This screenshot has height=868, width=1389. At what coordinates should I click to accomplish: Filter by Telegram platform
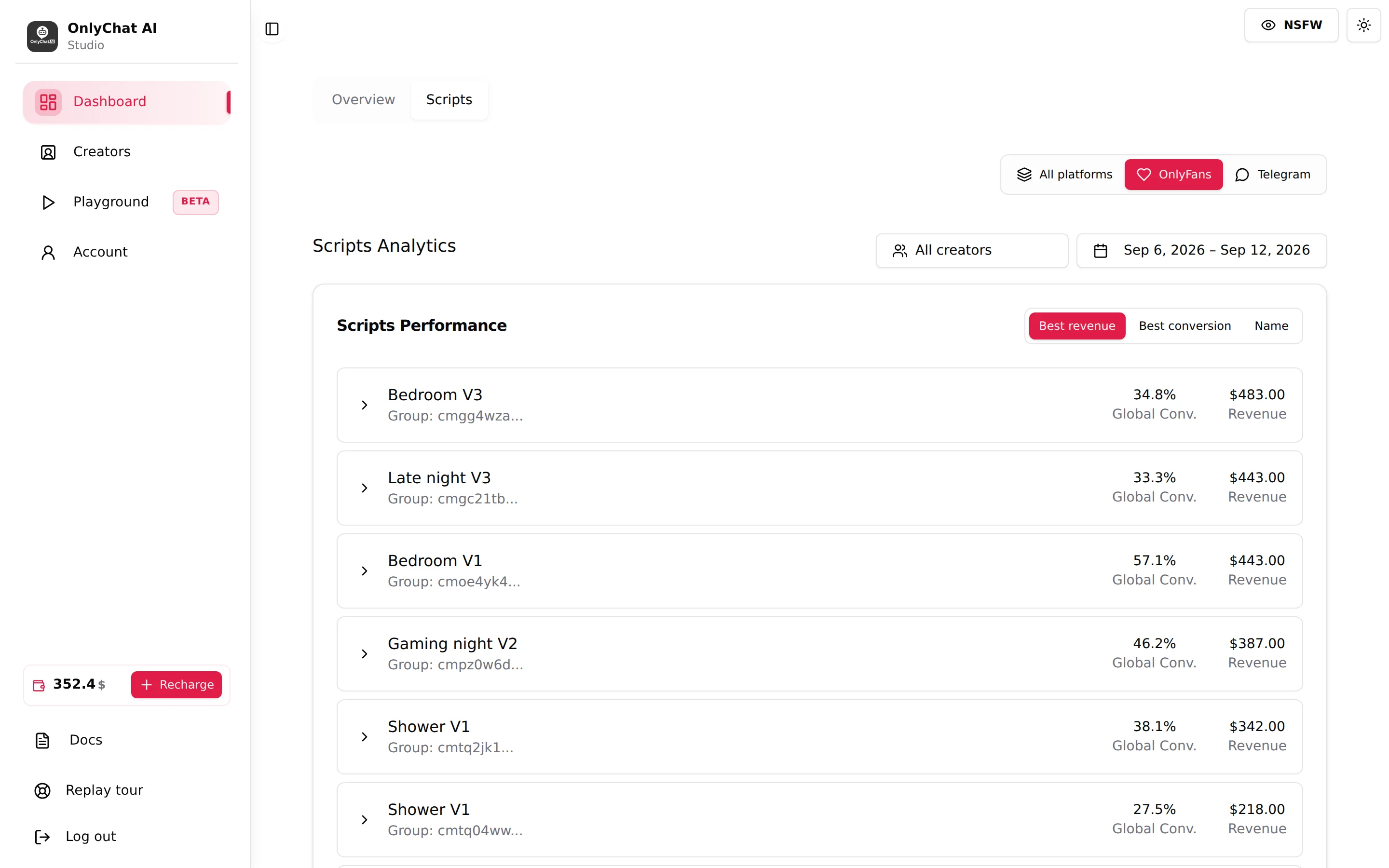click(1272, 175)
